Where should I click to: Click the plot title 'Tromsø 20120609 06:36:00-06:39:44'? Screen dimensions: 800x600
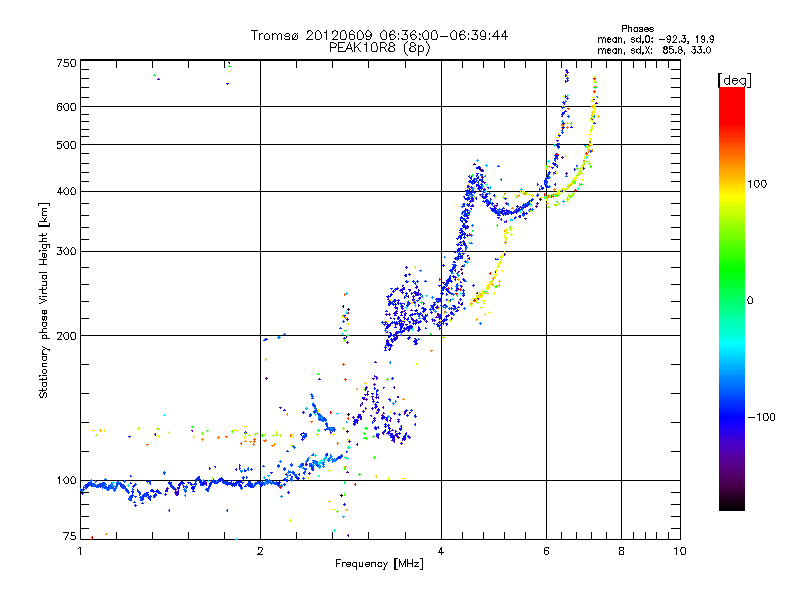pyautogui.click(x=379, y=35)
